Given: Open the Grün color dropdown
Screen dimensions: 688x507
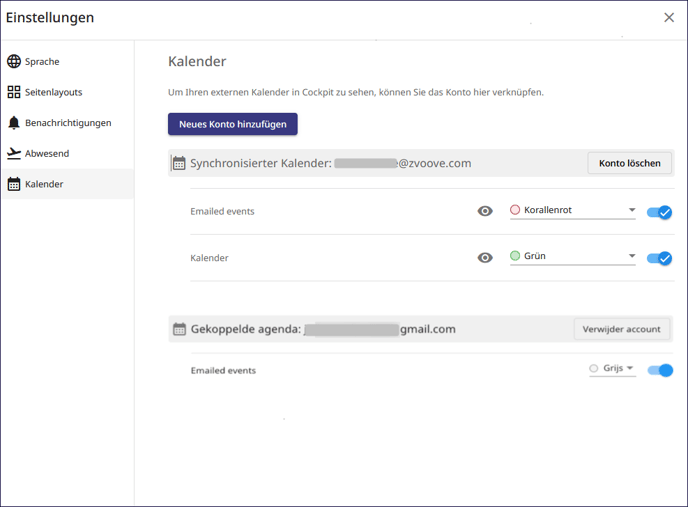Looking at the screenshot, I should pos(573,256).
